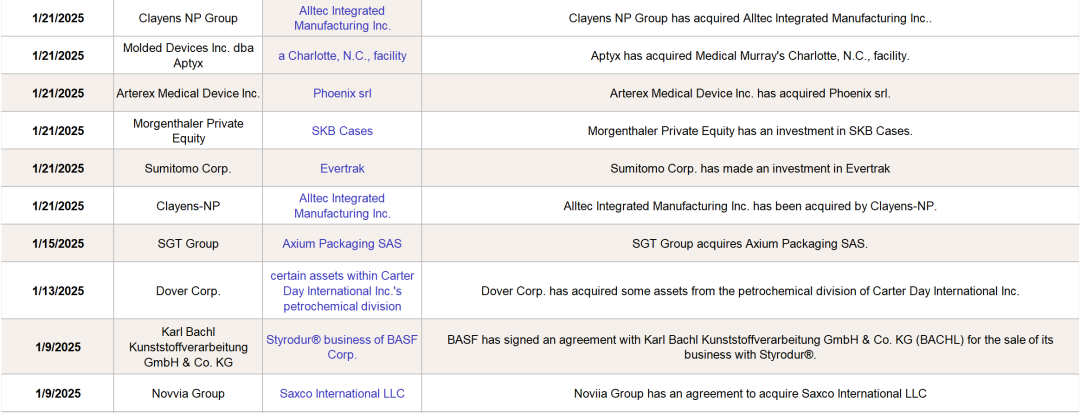Open the SKB Cases link
Image resolution: width=1080 pixels, height=413 pixels.
(x=342, y=131)
